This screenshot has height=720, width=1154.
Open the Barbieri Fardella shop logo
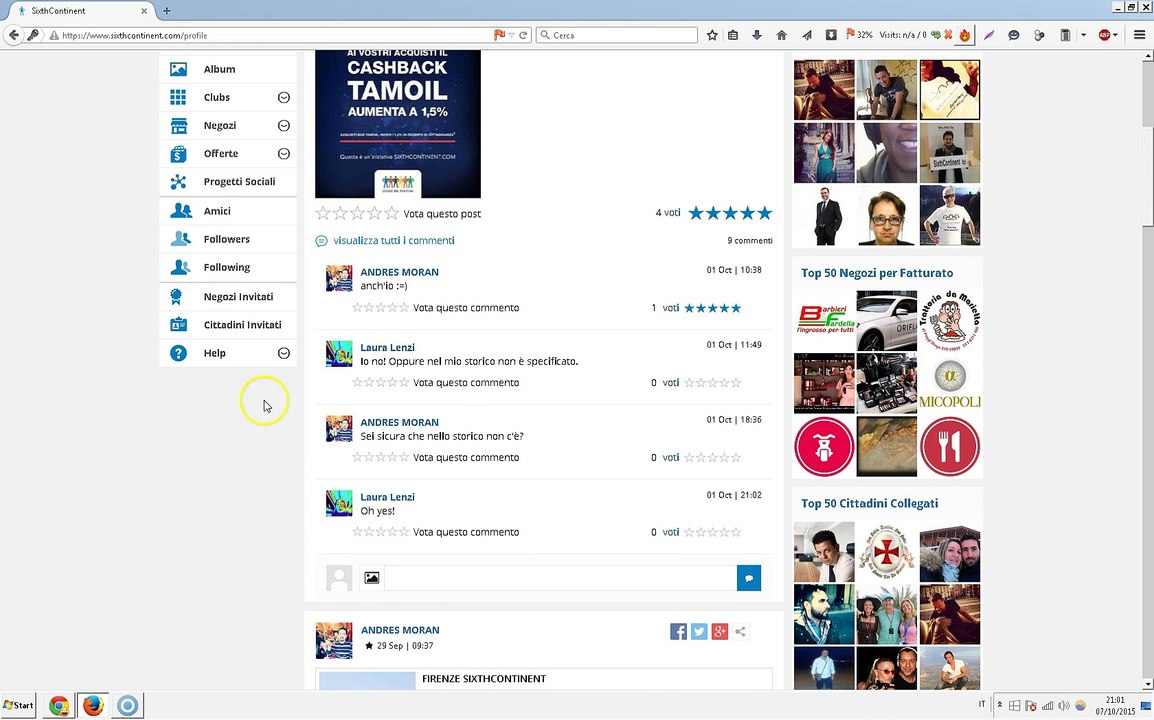tap(824, 320)
